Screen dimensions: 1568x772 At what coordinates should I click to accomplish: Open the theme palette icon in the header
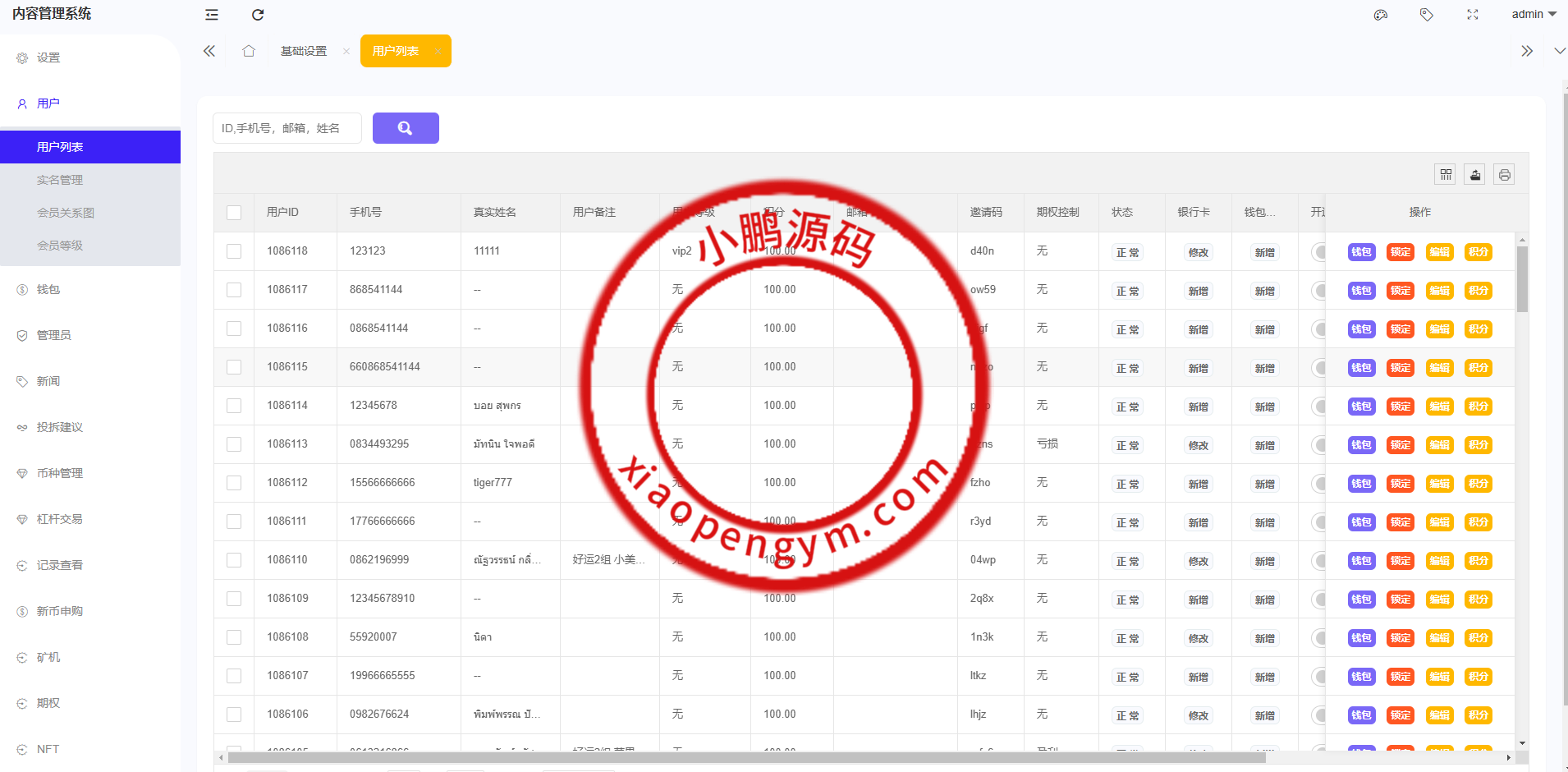tap(1381, 15)
